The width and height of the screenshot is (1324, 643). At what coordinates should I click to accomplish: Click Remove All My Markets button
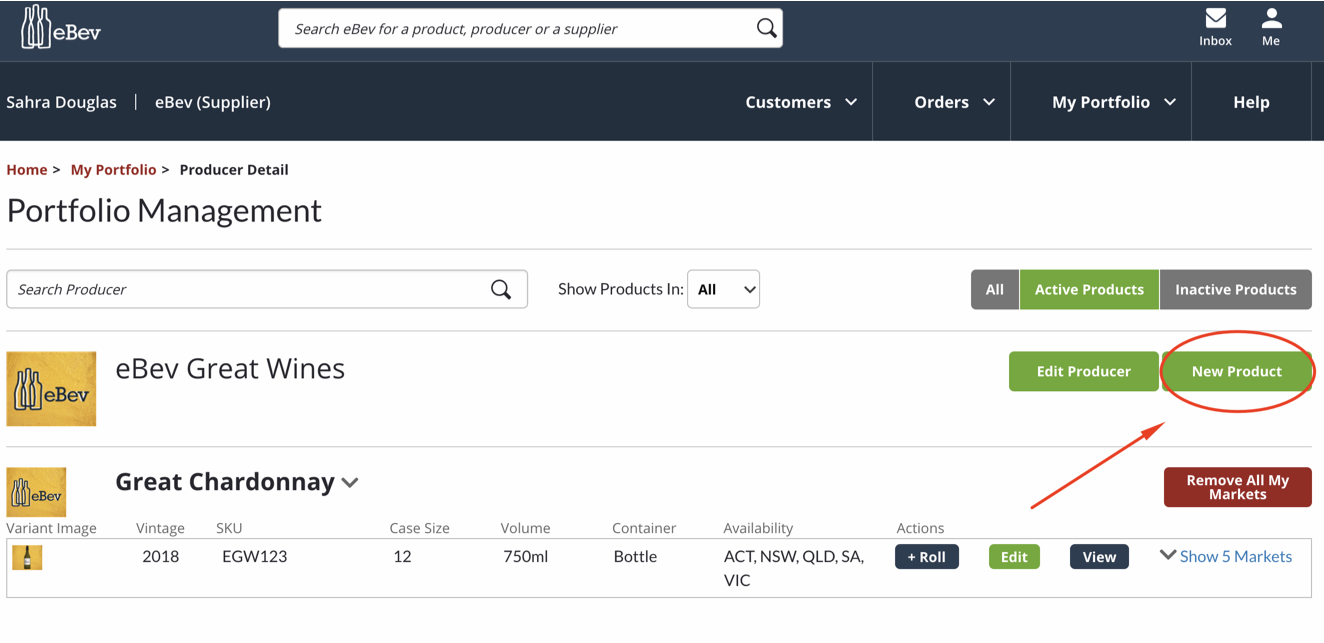tap(1237, 487)
